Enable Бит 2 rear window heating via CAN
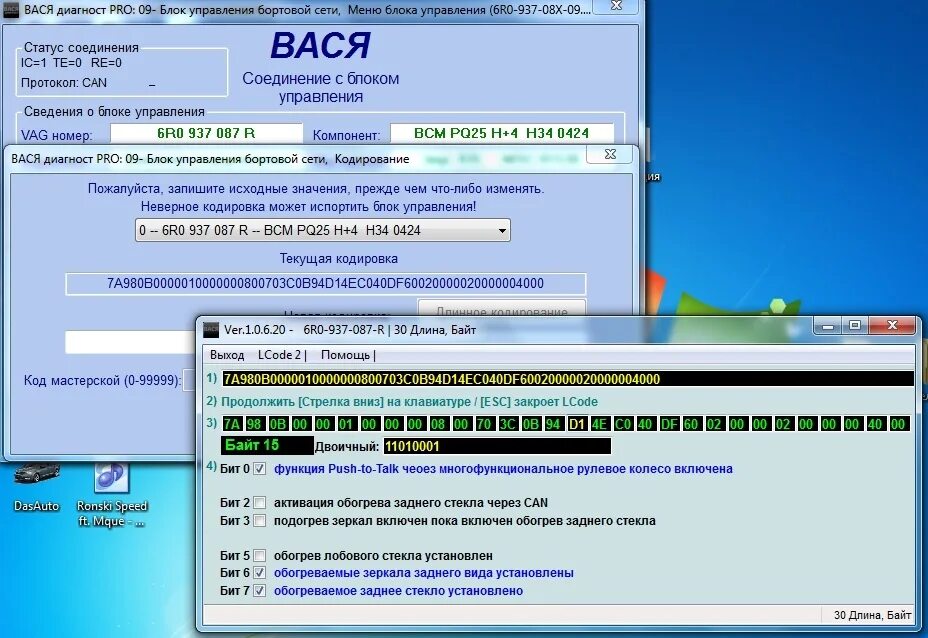The height and width of the screenshot is (638, 928). pos(259,503)
